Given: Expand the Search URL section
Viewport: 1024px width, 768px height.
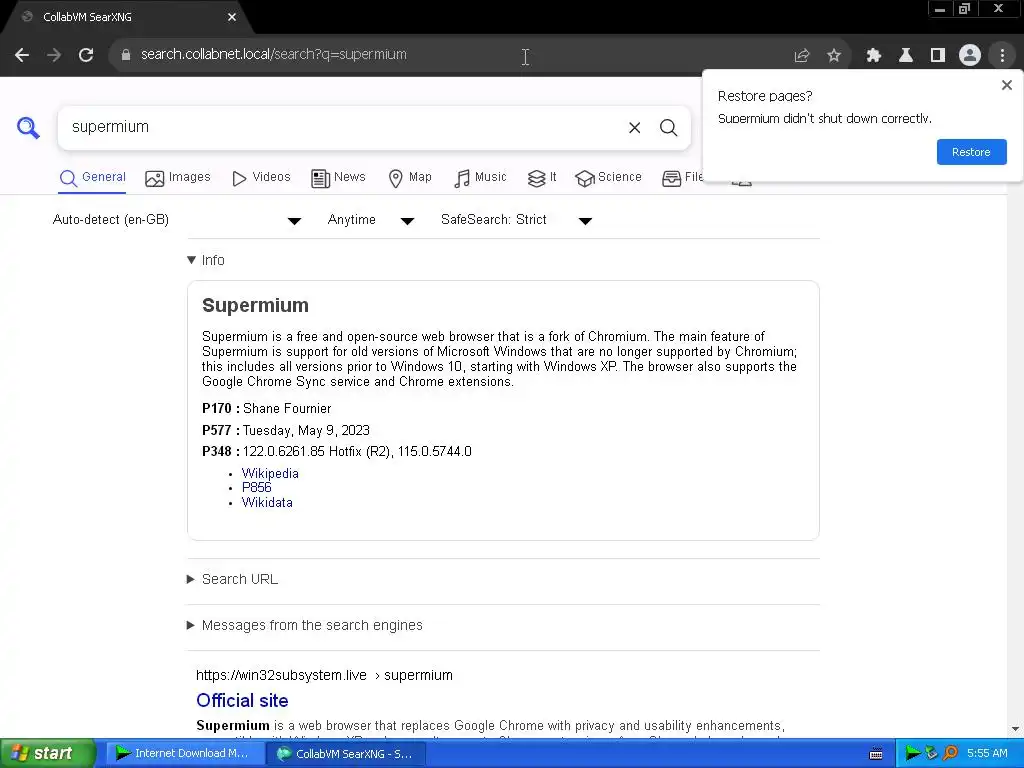Looking at the screenshot, I should [232, 579].
